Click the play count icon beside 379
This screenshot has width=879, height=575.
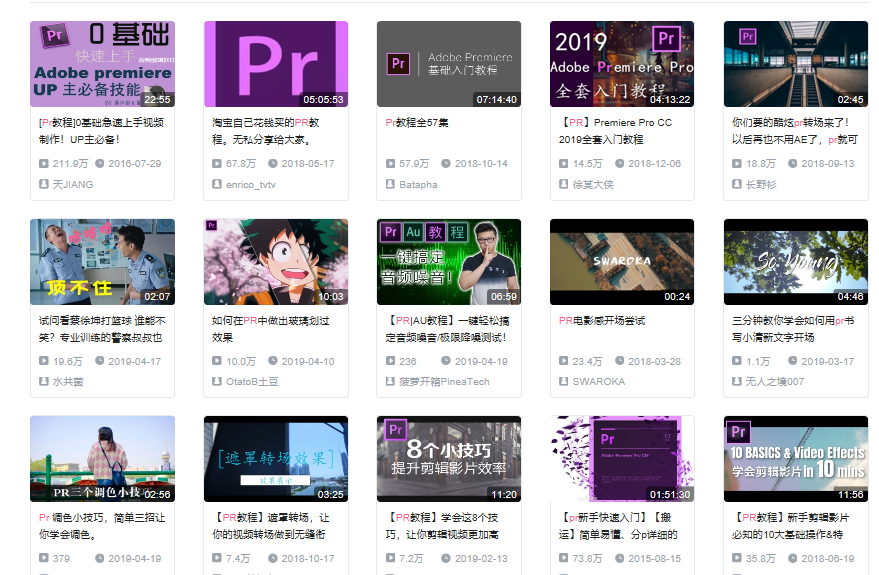[44, 558]
